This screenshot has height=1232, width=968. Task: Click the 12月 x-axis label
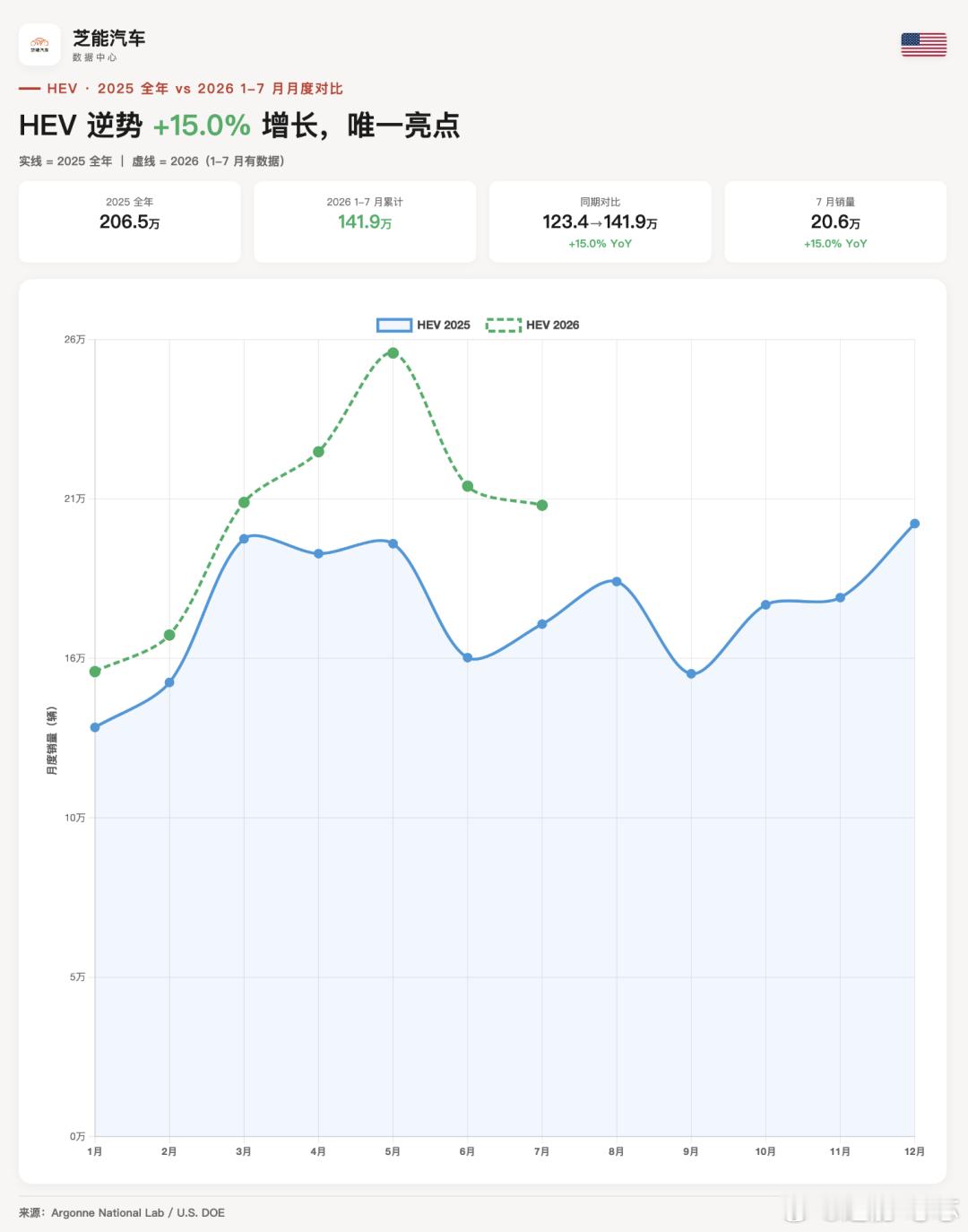[x=914, y=1151]
